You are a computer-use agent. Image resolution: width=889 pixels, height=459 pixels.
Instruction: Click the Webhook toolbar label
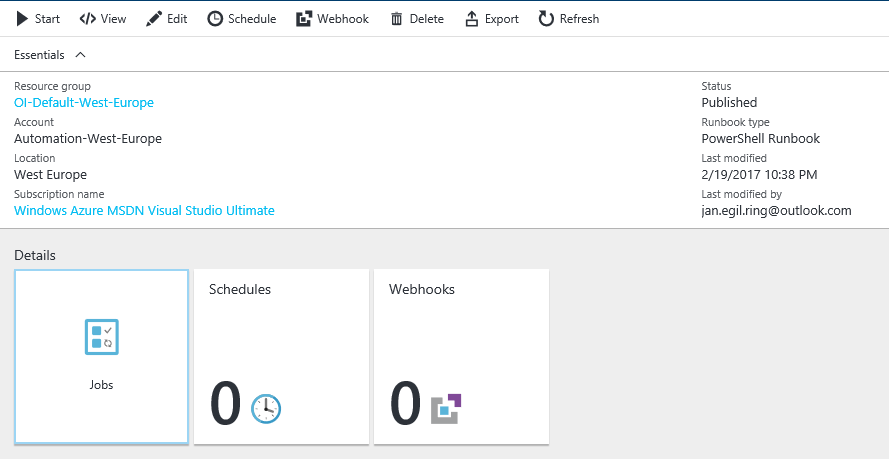point(343,19)
